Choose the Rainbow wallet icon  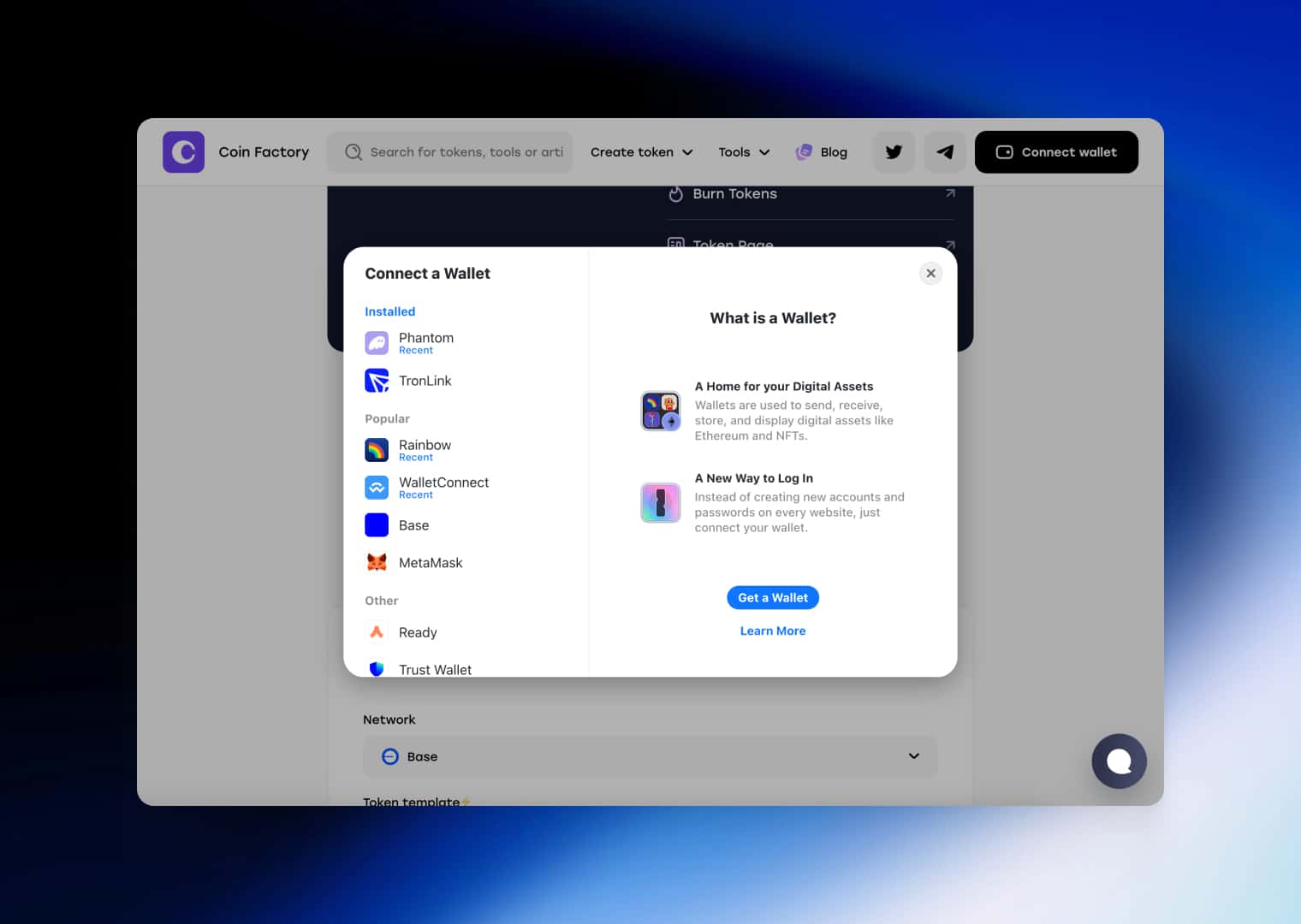click(377, 450)
